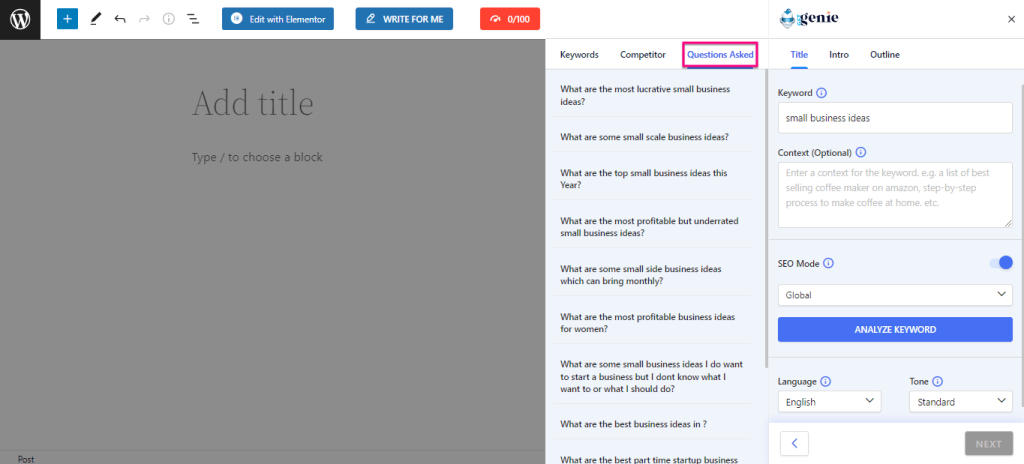This screenshot has width=1024, height=464.
Task: Open the Tone Standard dropdown
Action: [x=961, y=401]
